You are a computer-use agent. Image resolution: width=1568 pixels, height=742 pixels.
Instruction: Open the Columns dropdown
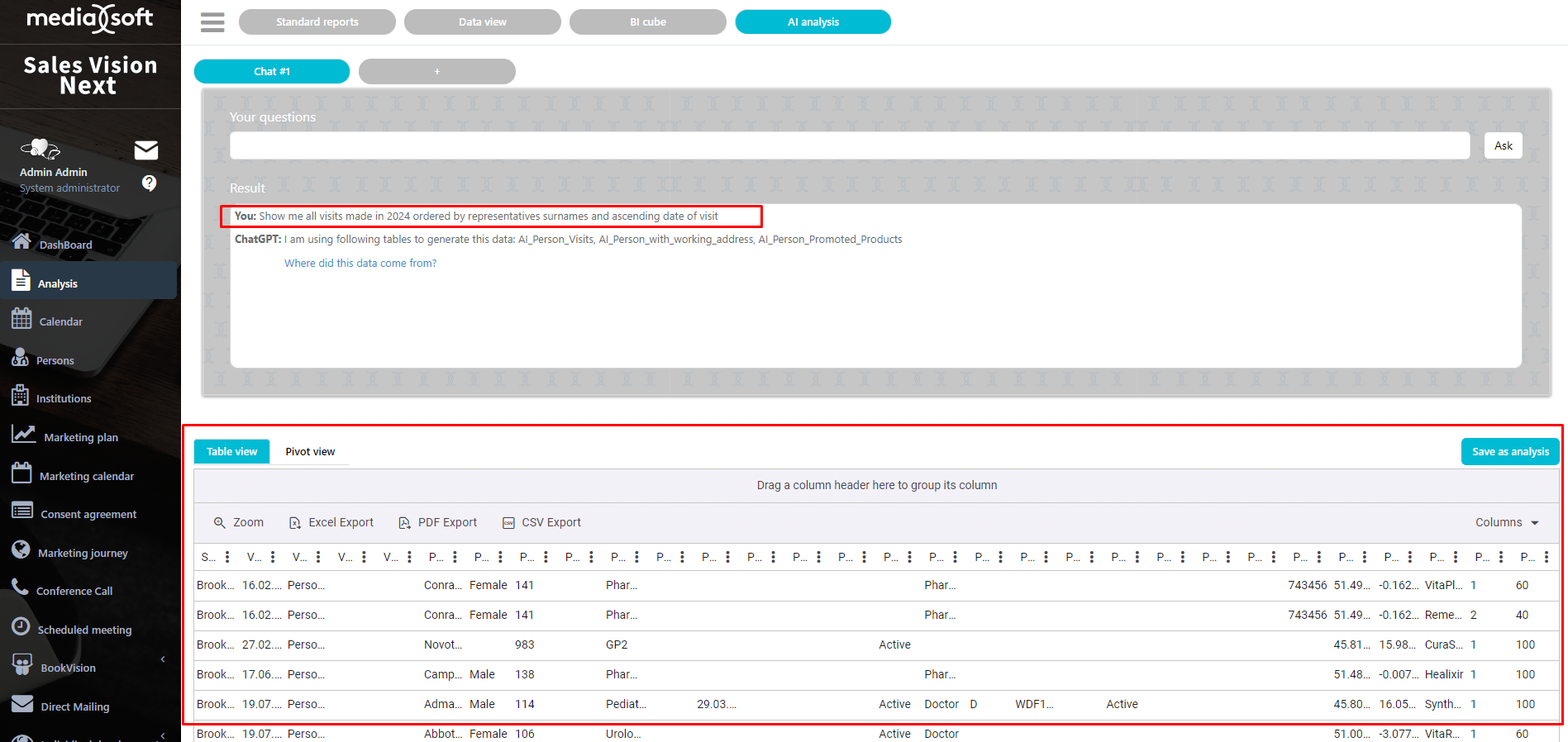point(1506,523)
